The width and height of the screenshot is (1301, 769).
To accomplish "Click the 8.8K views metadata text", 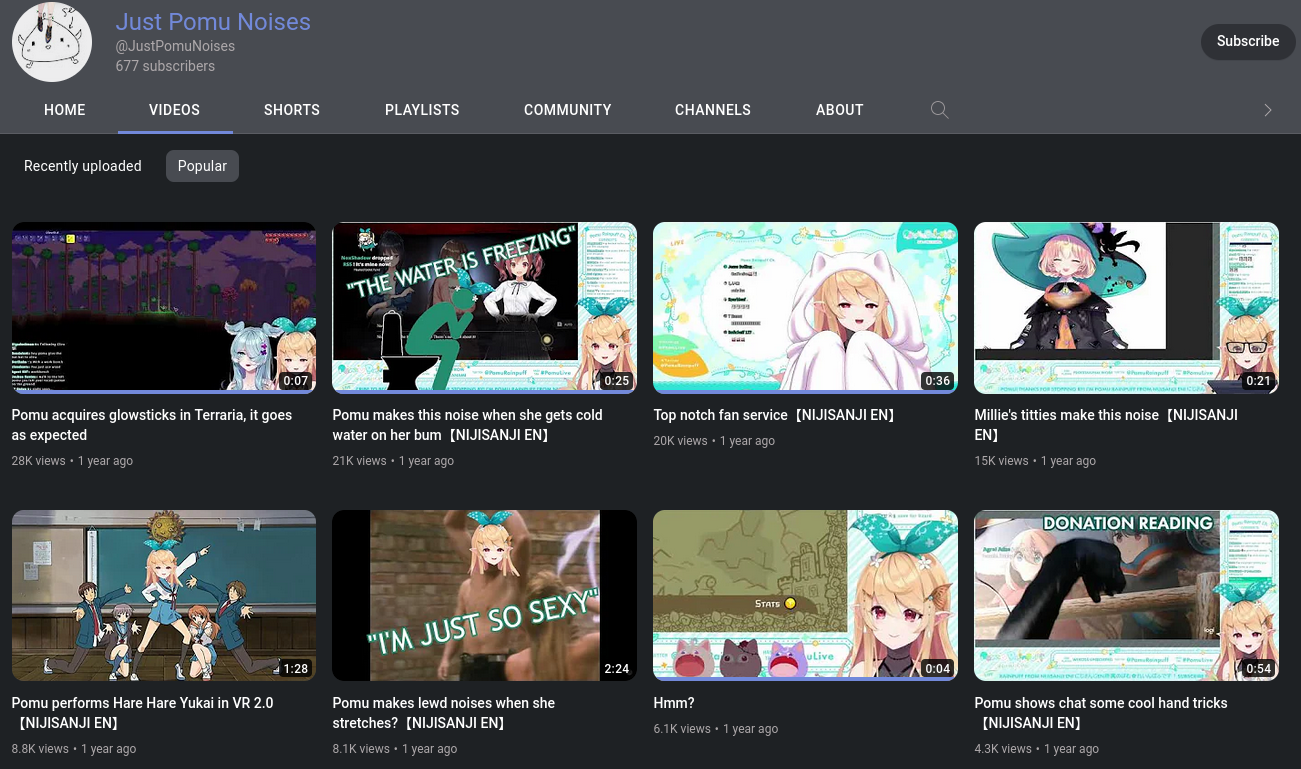I will pyautogui.click(x=41, y=749).
